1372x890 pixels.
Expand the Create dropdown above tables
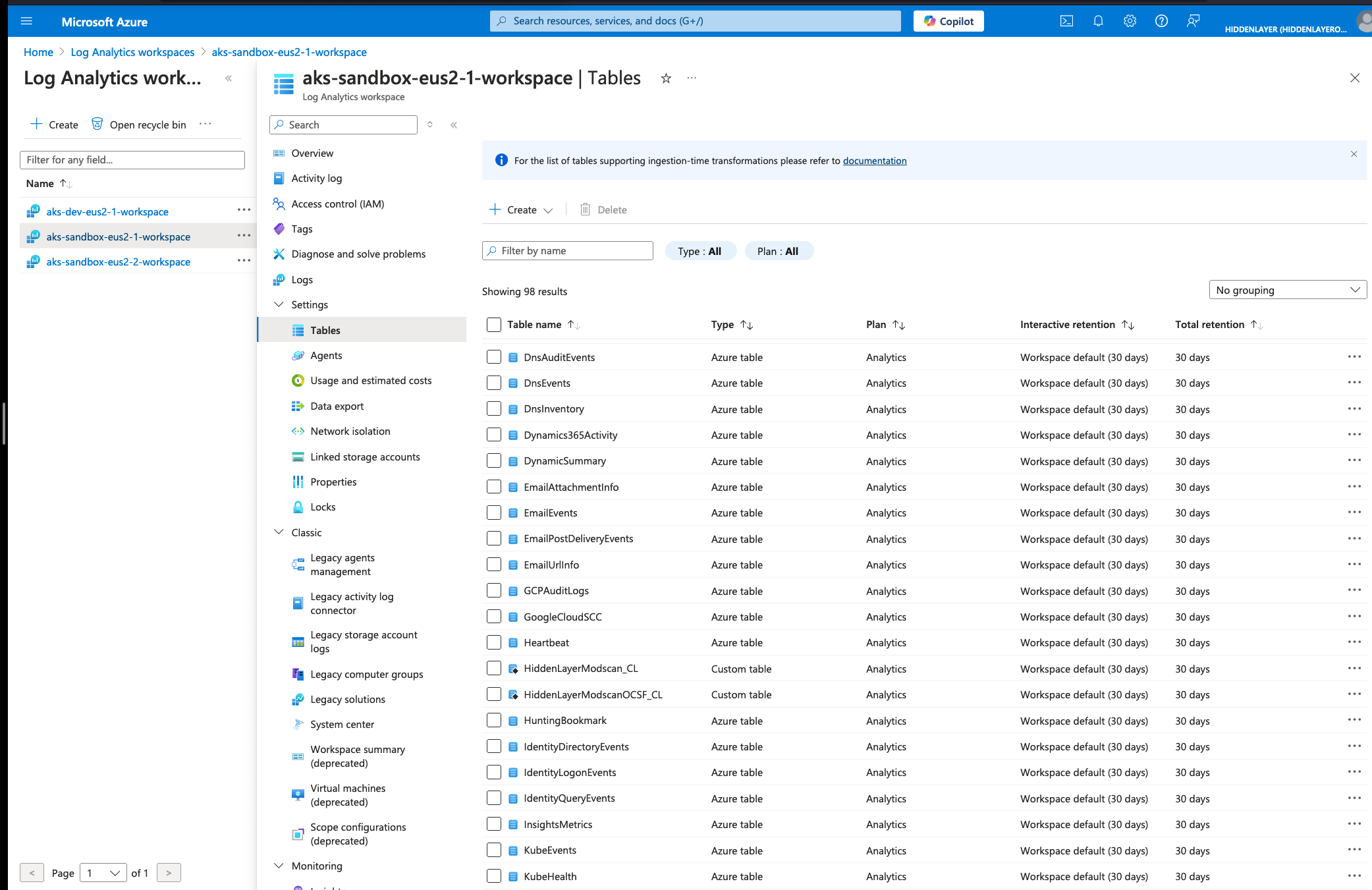click(521, 209)
